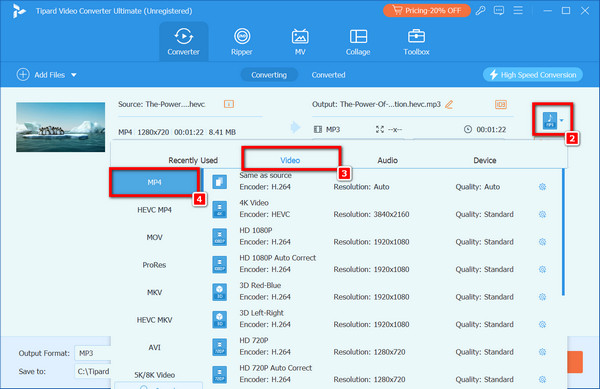Viewport: 600px width, 389px height.
Task: Open the hamburger menu icon
Action: click(x=518, y=10)
